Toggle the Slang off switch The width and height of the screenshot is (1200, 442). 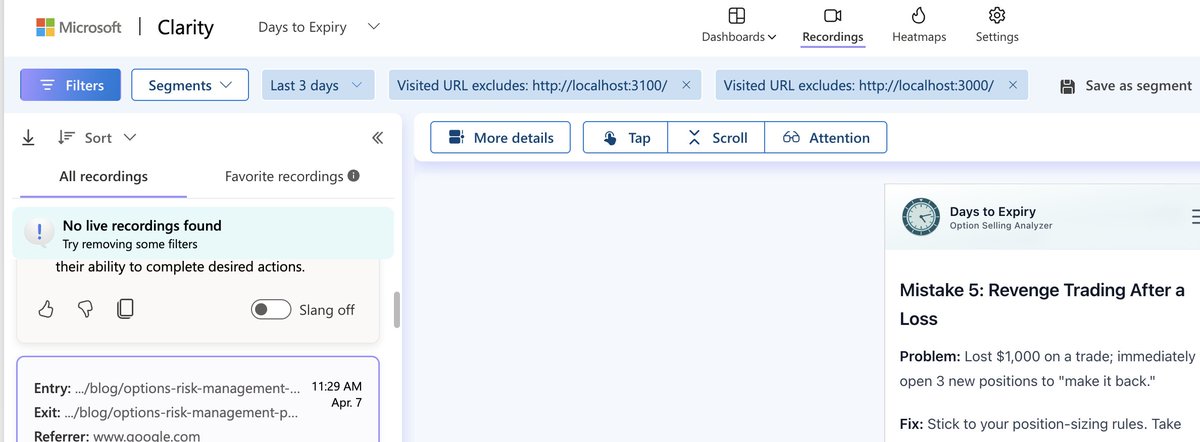(x=271, y=310)
